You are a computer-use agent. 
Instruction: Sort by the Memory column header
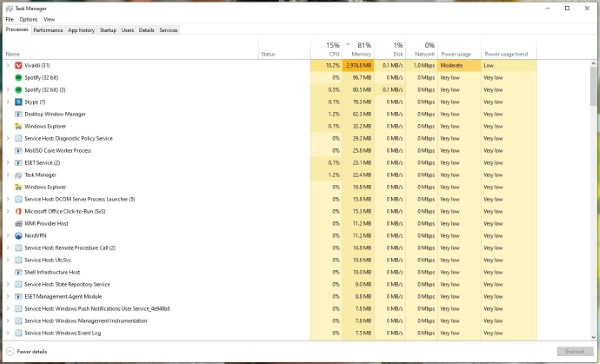pos(358,50)
